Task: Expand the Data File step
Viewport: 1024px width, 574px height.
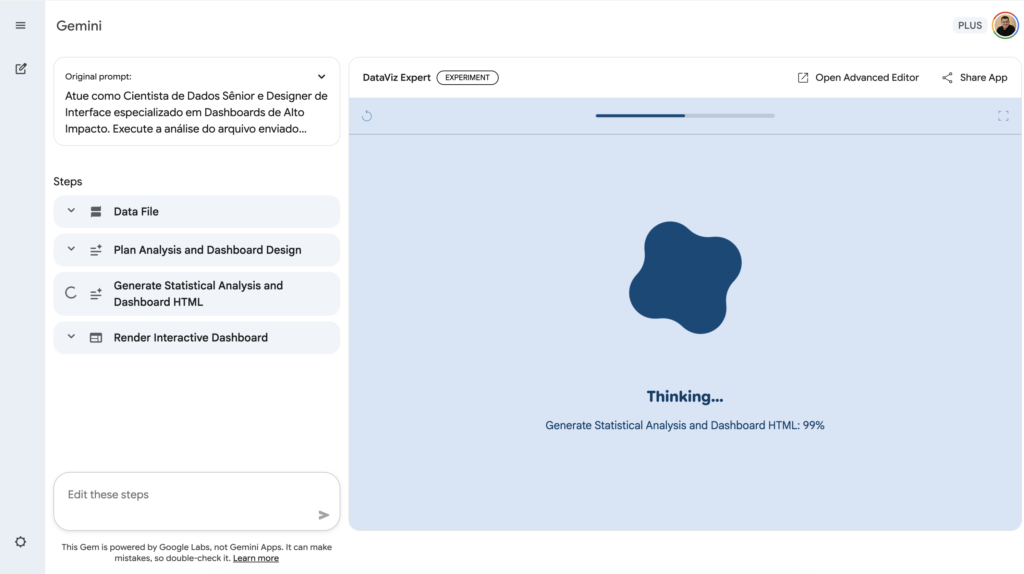Action: (x=71, y=211)
